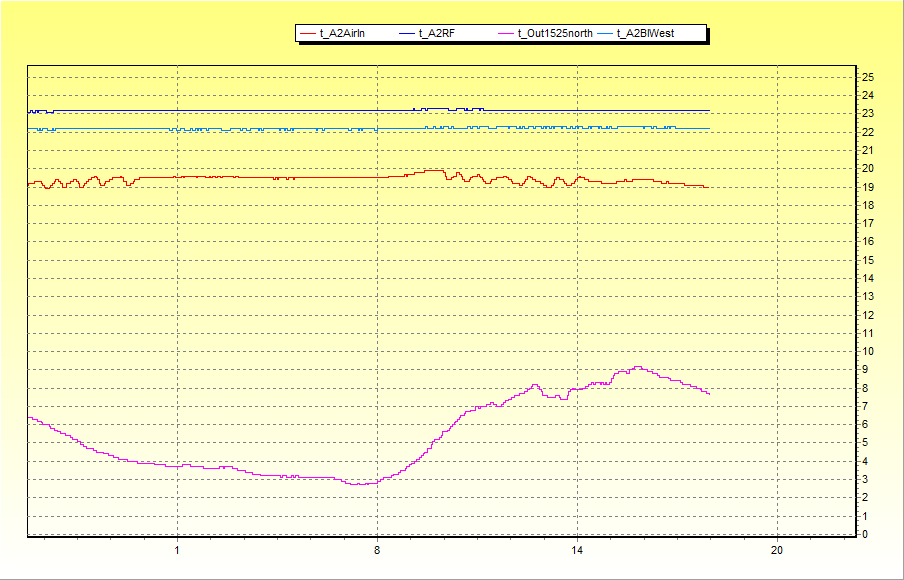Click the magenta curve's highest peak

click(638, 367)
